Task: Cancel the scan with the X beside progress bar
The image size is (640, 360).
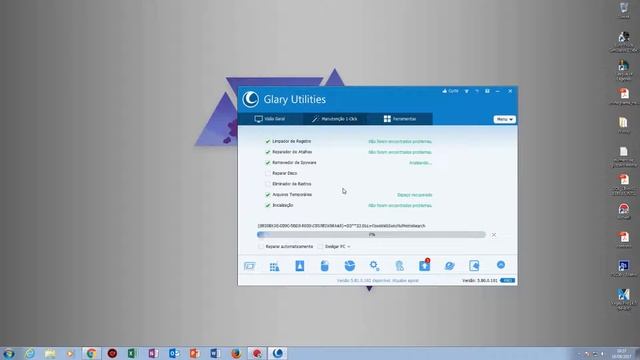Action: coord(493,235)
